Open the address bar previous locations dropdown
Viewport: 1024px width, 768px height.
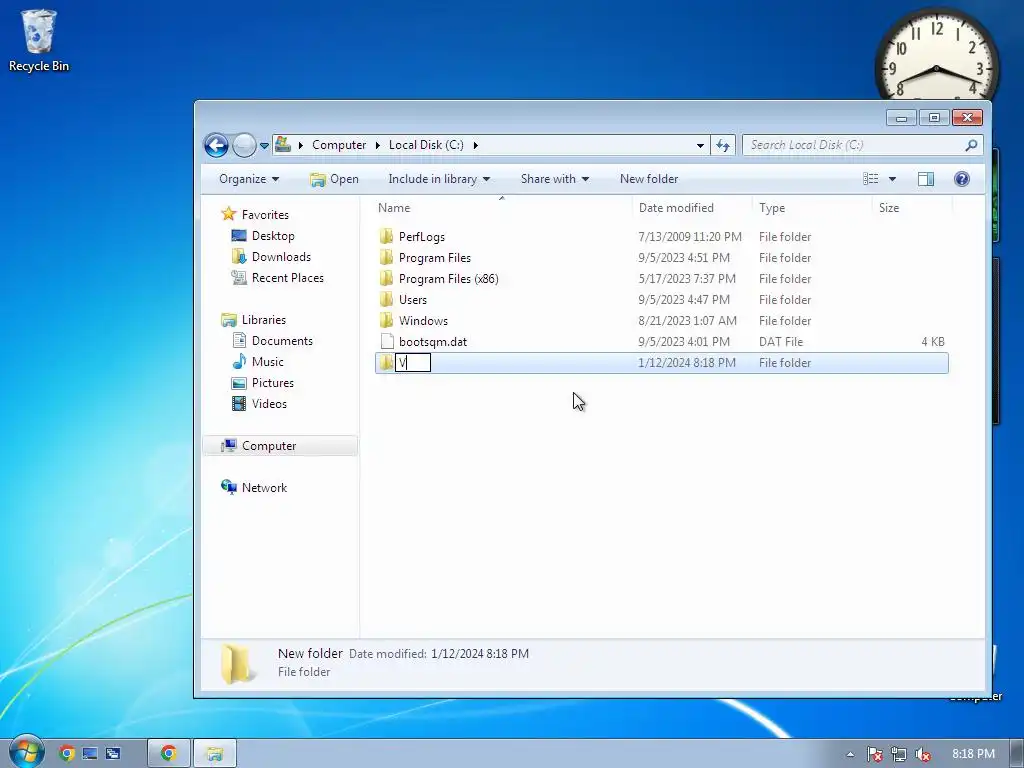click(x=700, y=145)
